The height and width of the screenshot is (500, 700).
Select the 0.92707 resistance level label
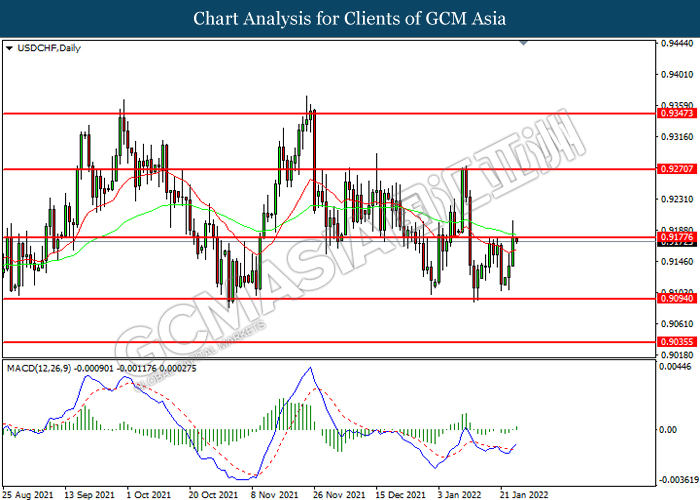[677, 169]
